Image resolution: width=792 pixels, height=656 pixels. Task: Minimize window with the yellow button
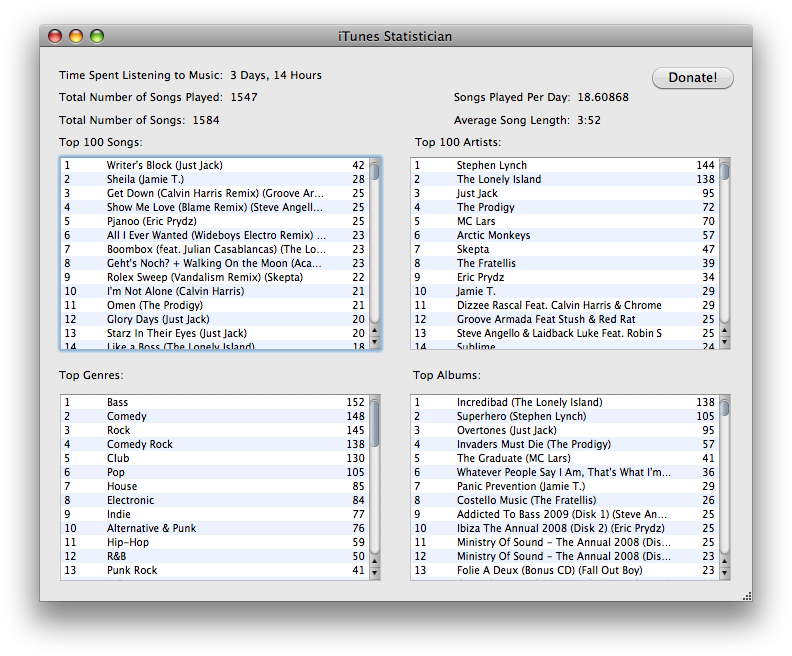pos(76,36)
